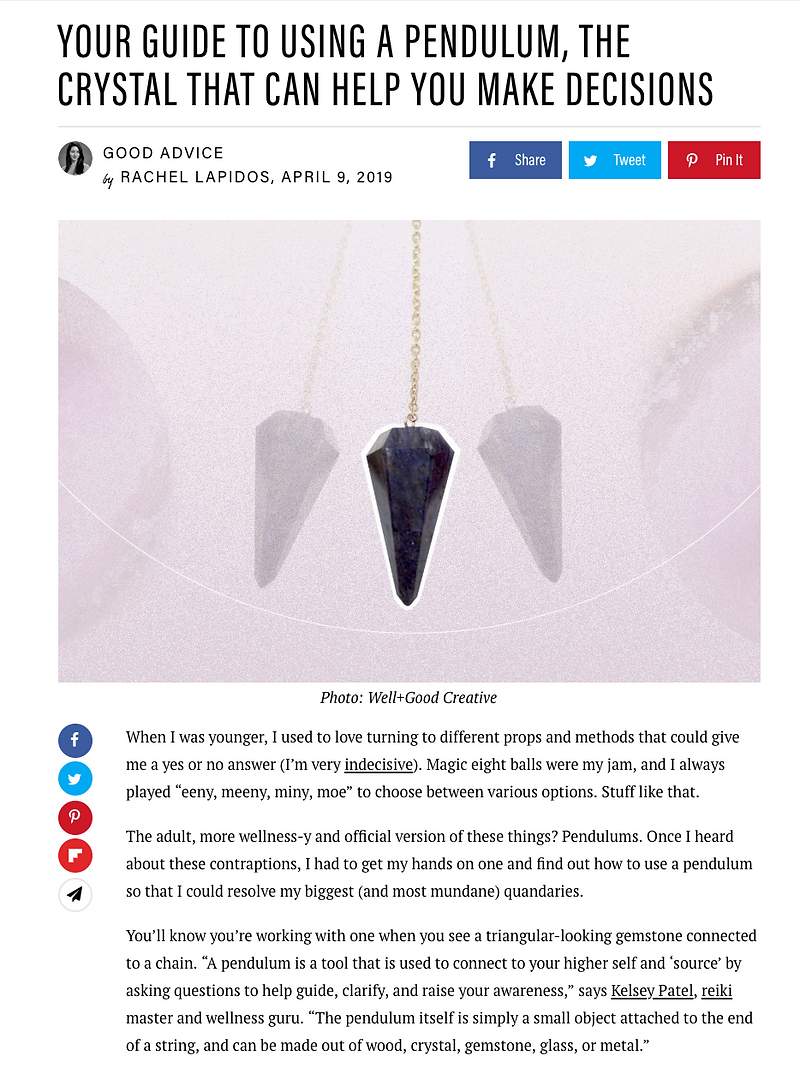This screenshot has height=1067, width=800.
Task: Share the article via the Flipboard icon
Action: tap(75, 856)
